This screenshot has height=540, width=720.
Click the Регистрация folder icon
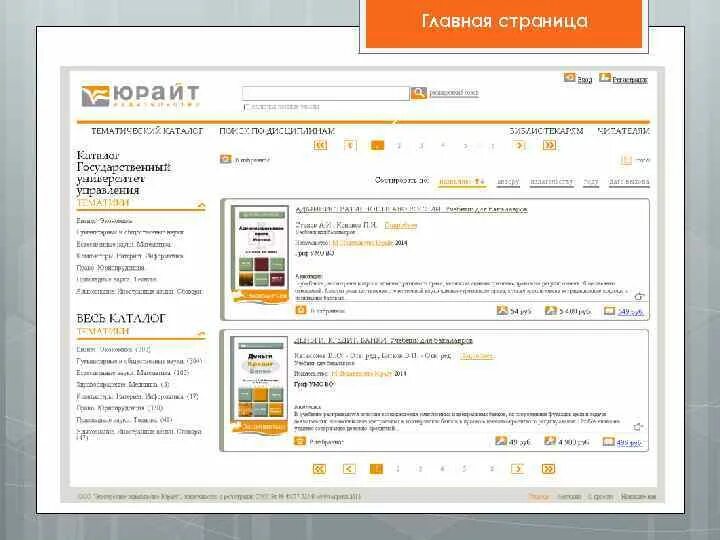(605, 78)
